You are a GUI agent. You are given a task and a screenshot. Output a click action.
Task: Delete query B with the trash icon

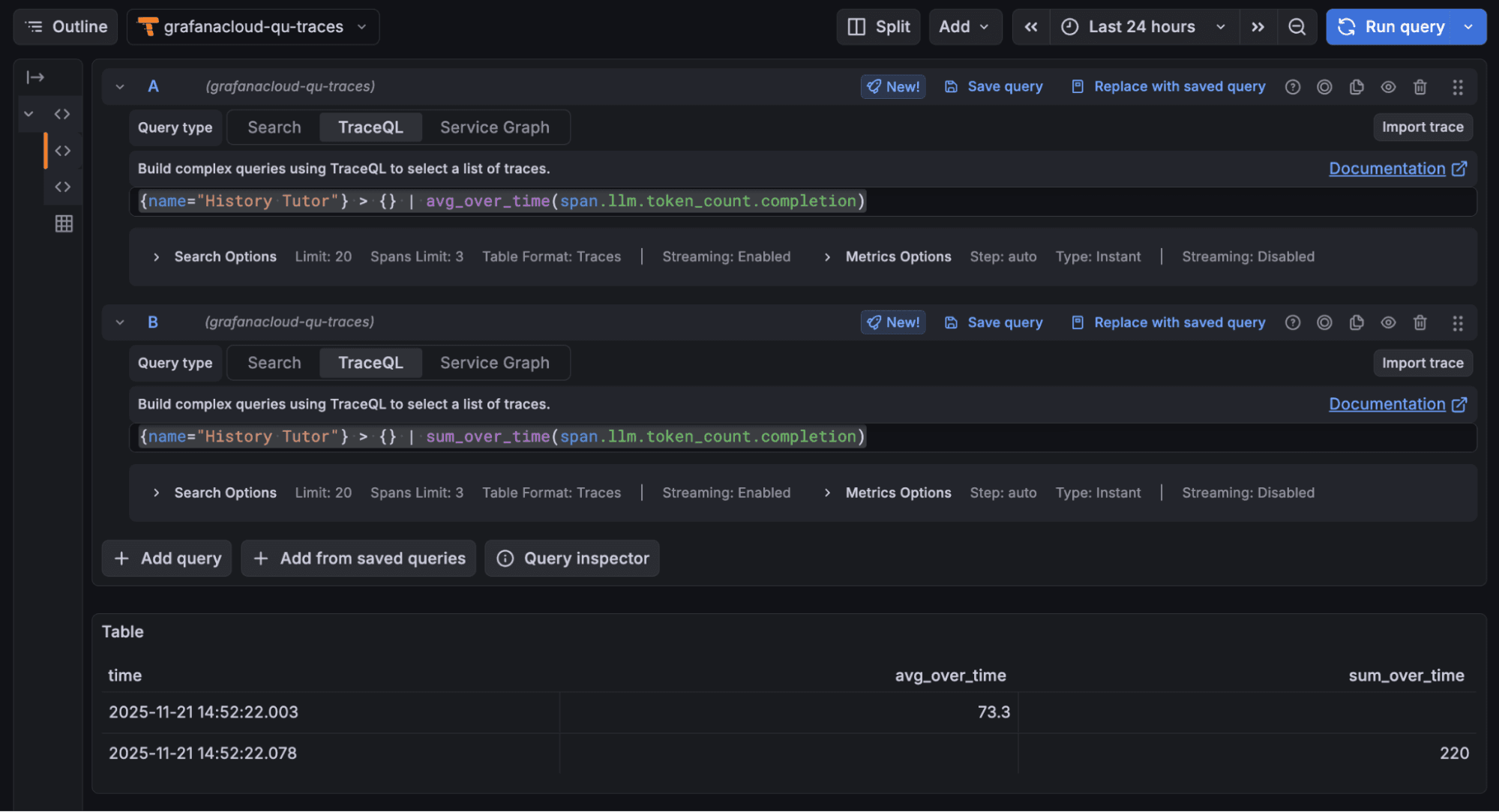(x=1420, y=322)
